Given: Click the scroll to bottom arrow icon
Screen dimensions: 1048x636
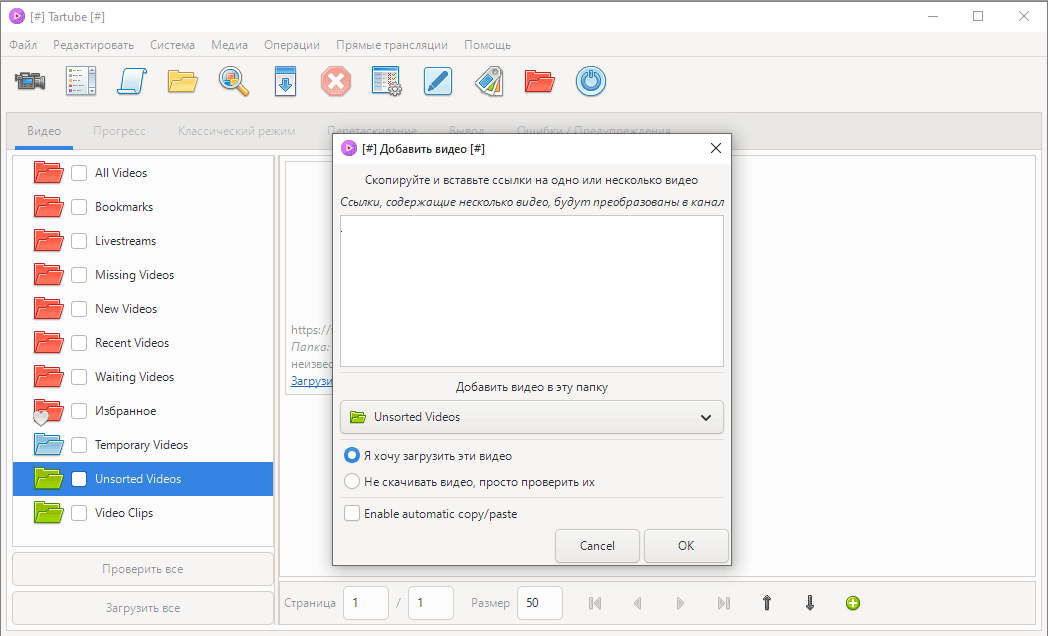Looking at the screenshot, I should pos(809,603).
